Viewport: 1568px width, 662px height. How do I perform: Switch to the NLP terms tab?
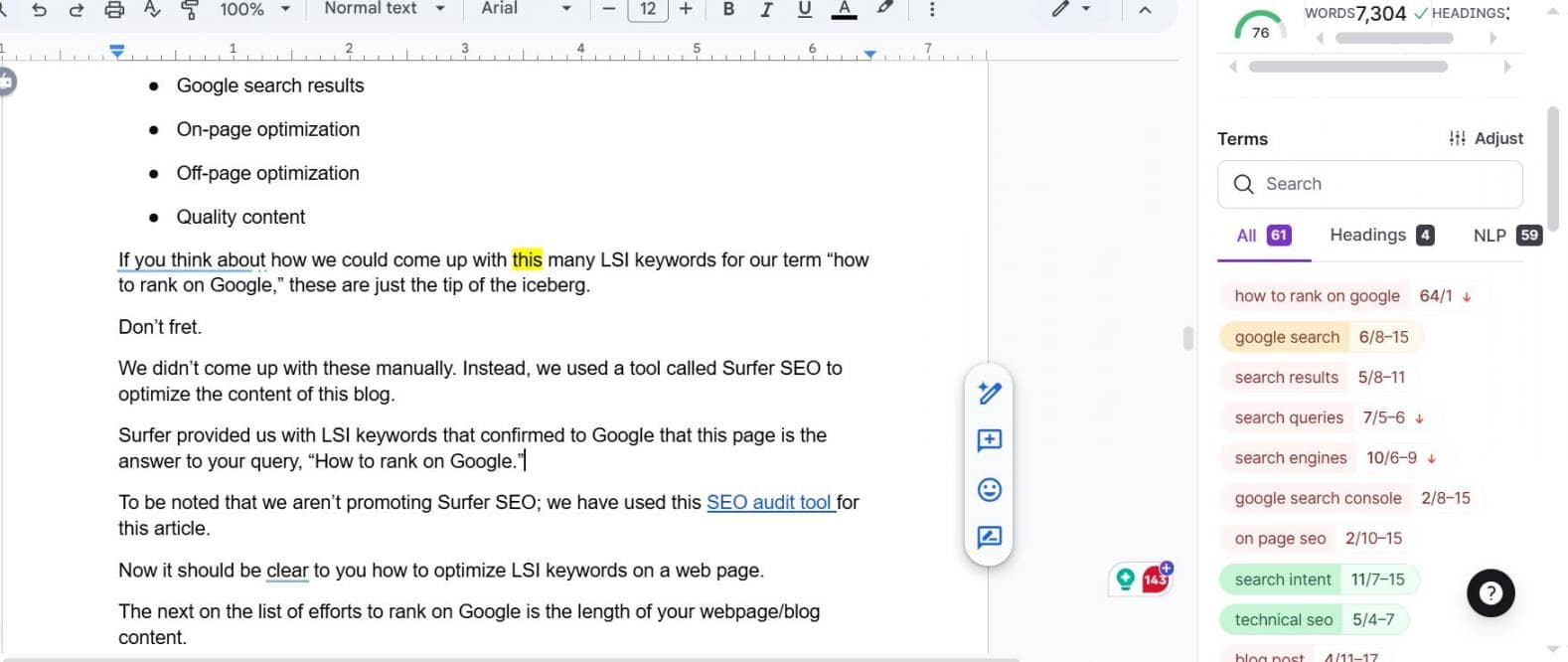click(1505, 236)
